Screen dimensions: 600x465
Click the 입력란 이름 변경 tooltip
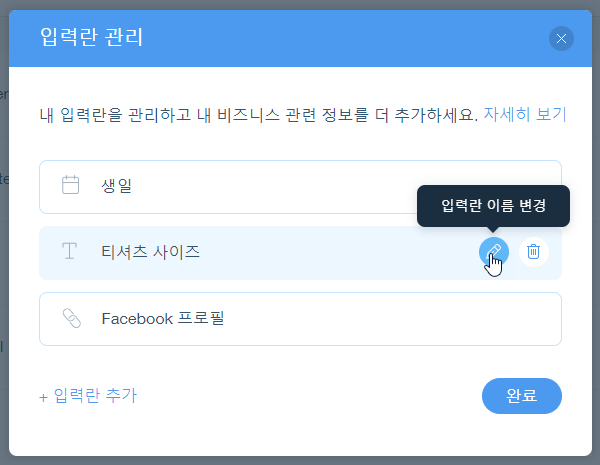492,206
